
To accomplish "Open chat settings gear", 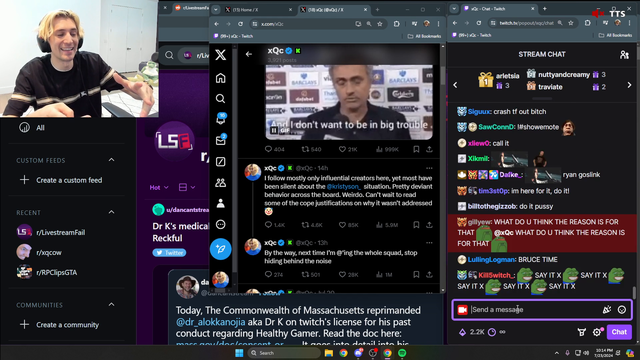I will pyautogui.click(x=597, y=332).
